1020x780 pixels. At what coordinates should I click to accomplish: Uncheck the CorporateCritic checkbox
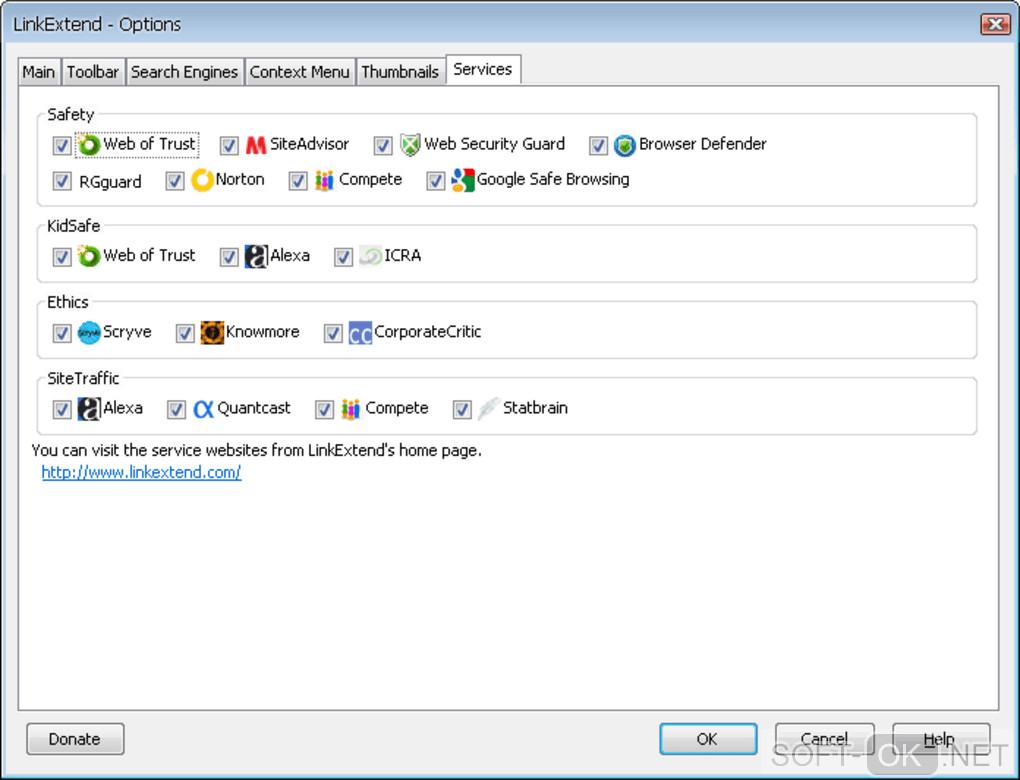333,333
